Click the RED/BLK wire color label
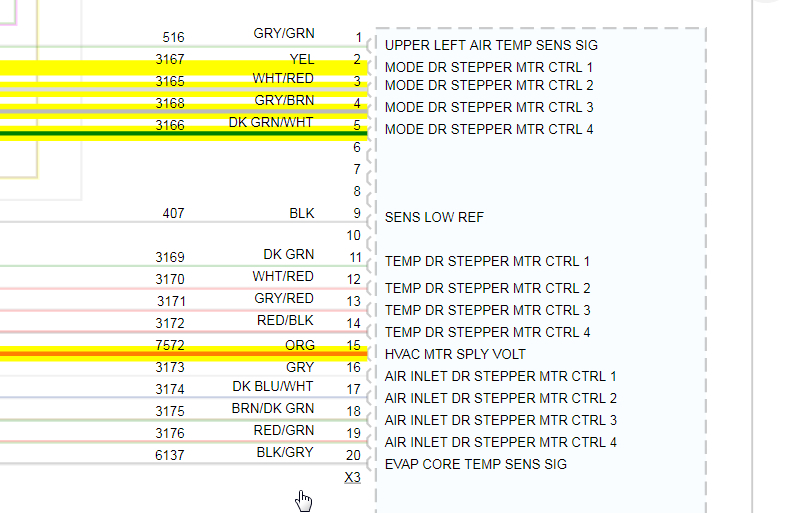 [285, 321]
